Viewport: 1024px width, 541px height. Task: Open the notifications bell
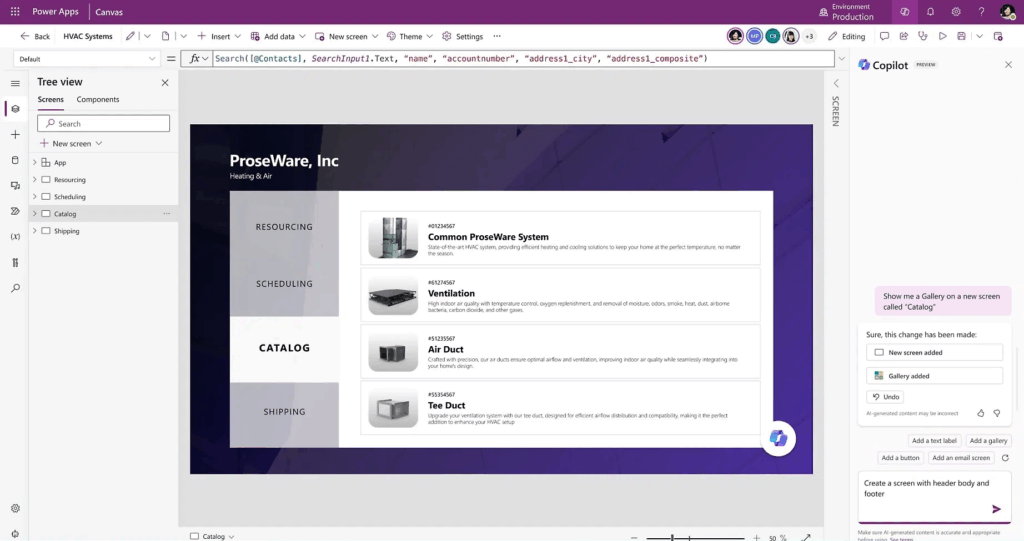[x=930, y=12]
